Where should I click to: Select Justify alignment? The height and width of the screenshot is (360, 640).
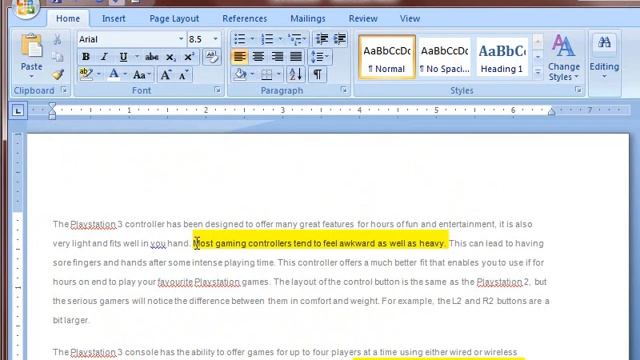(x=296, y=57)
